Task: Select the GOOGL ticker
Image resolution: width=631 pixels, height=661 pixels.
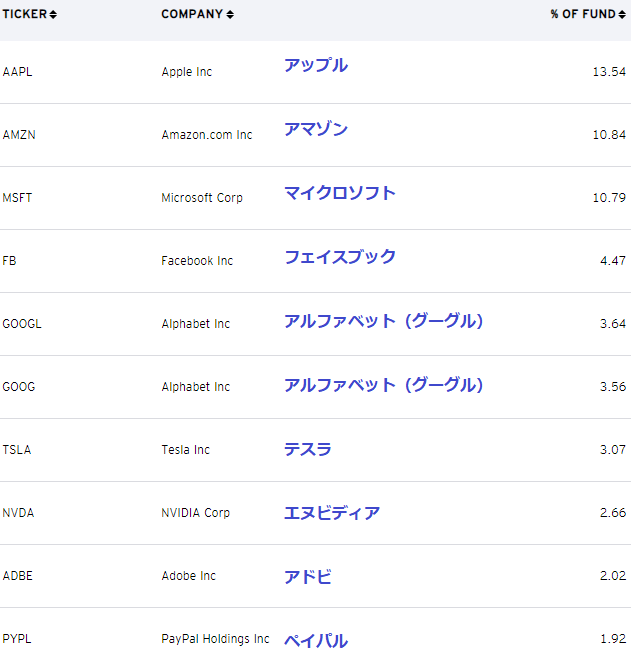Action: click(22, 324)
